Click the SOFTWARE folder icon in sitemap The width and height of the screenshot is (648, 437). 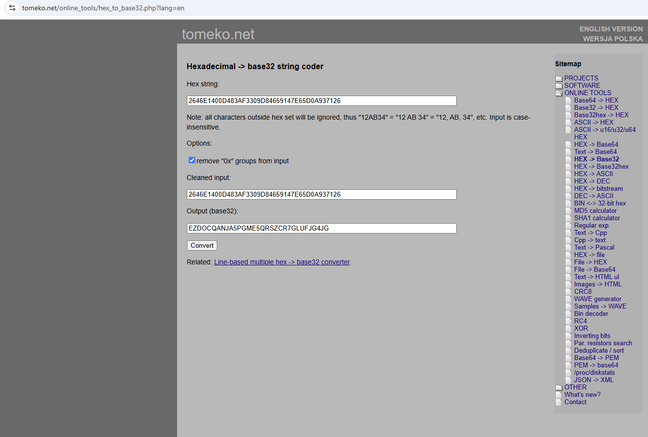pyautogui.click(x=559, y=86)
